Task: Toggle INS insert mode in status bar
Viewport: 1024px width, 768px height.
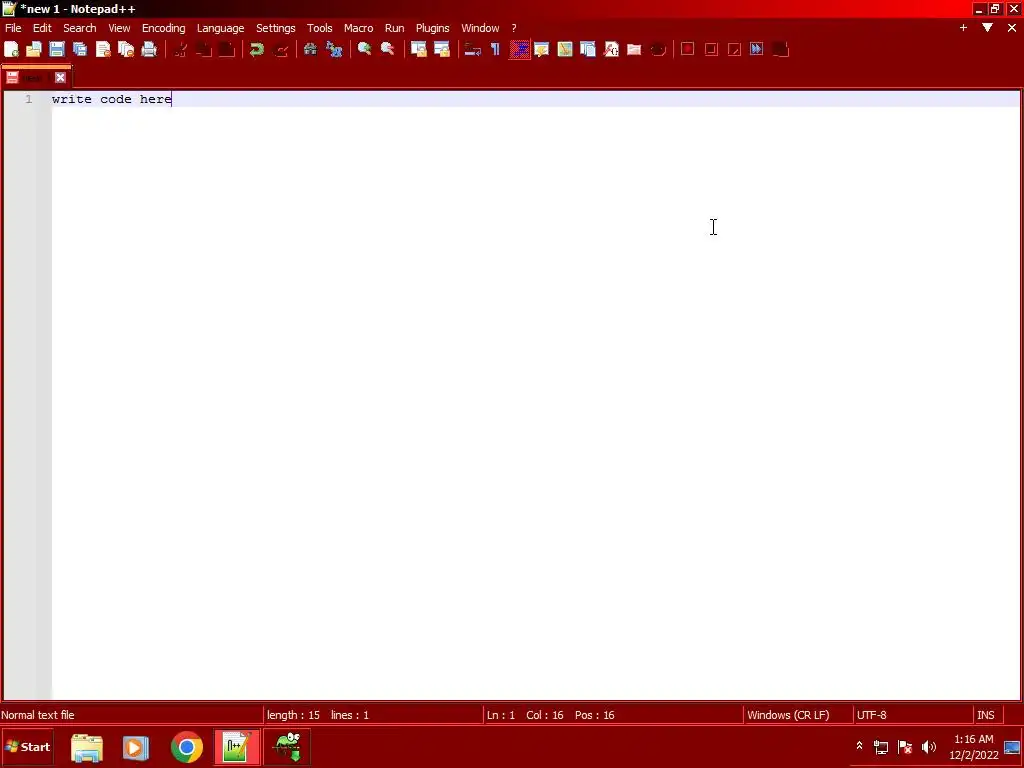Action: pos(985,715)
